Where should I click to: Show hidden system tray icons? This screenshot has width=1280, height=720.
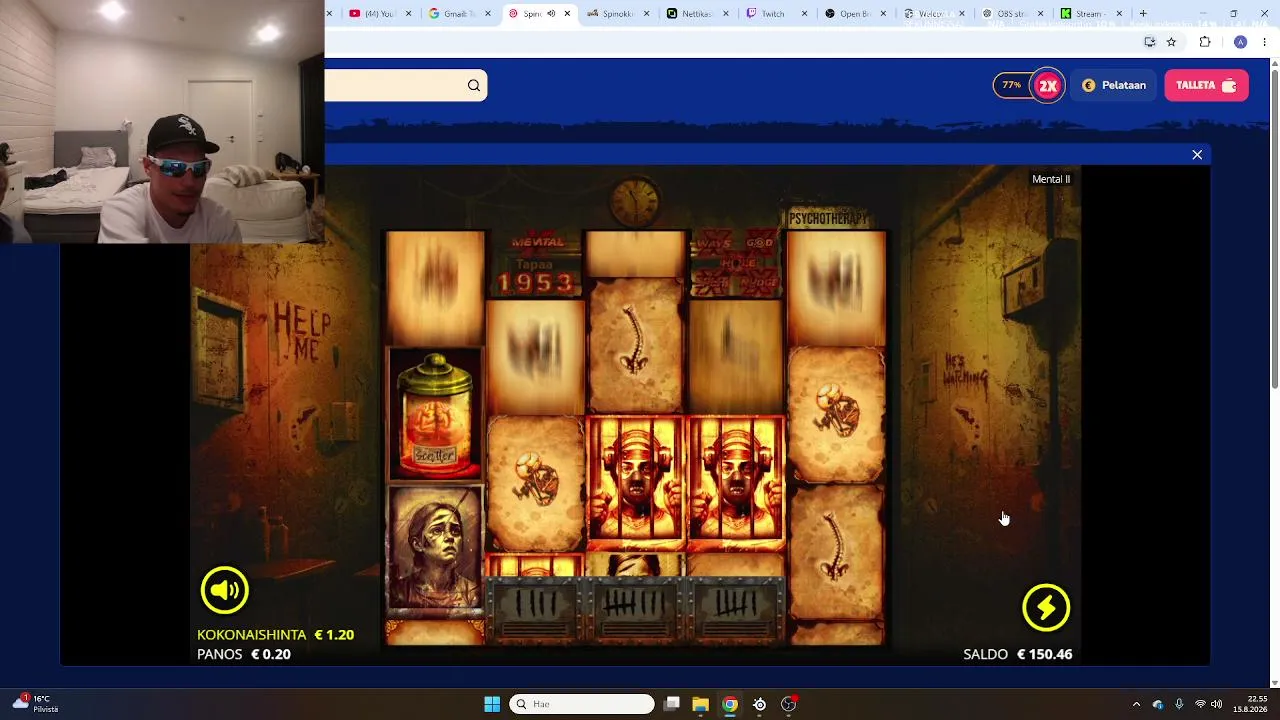pyautogui.click(x=1136, y=704)
